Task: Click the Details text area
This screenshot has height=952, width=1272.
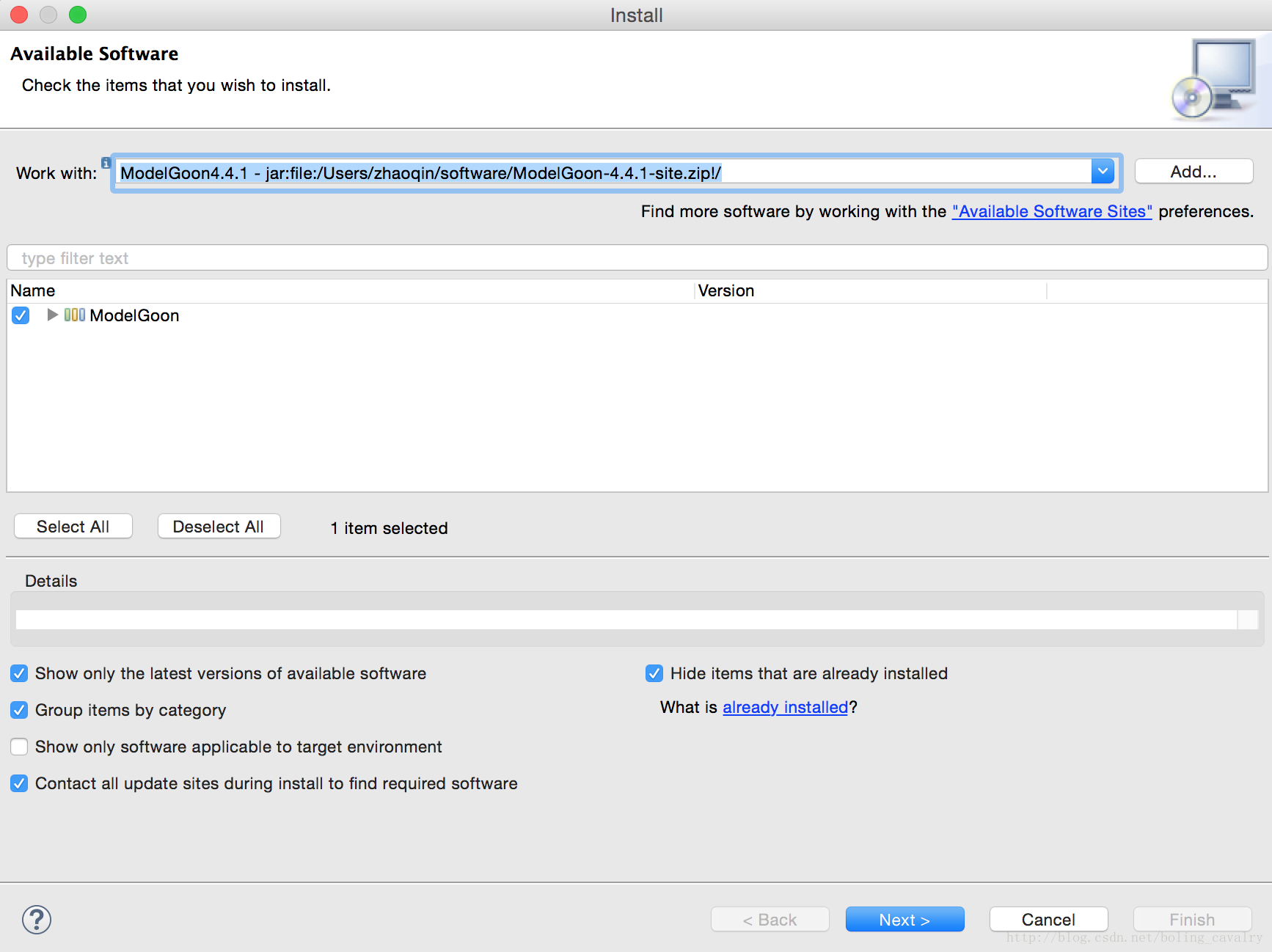Action: point(626,620)
